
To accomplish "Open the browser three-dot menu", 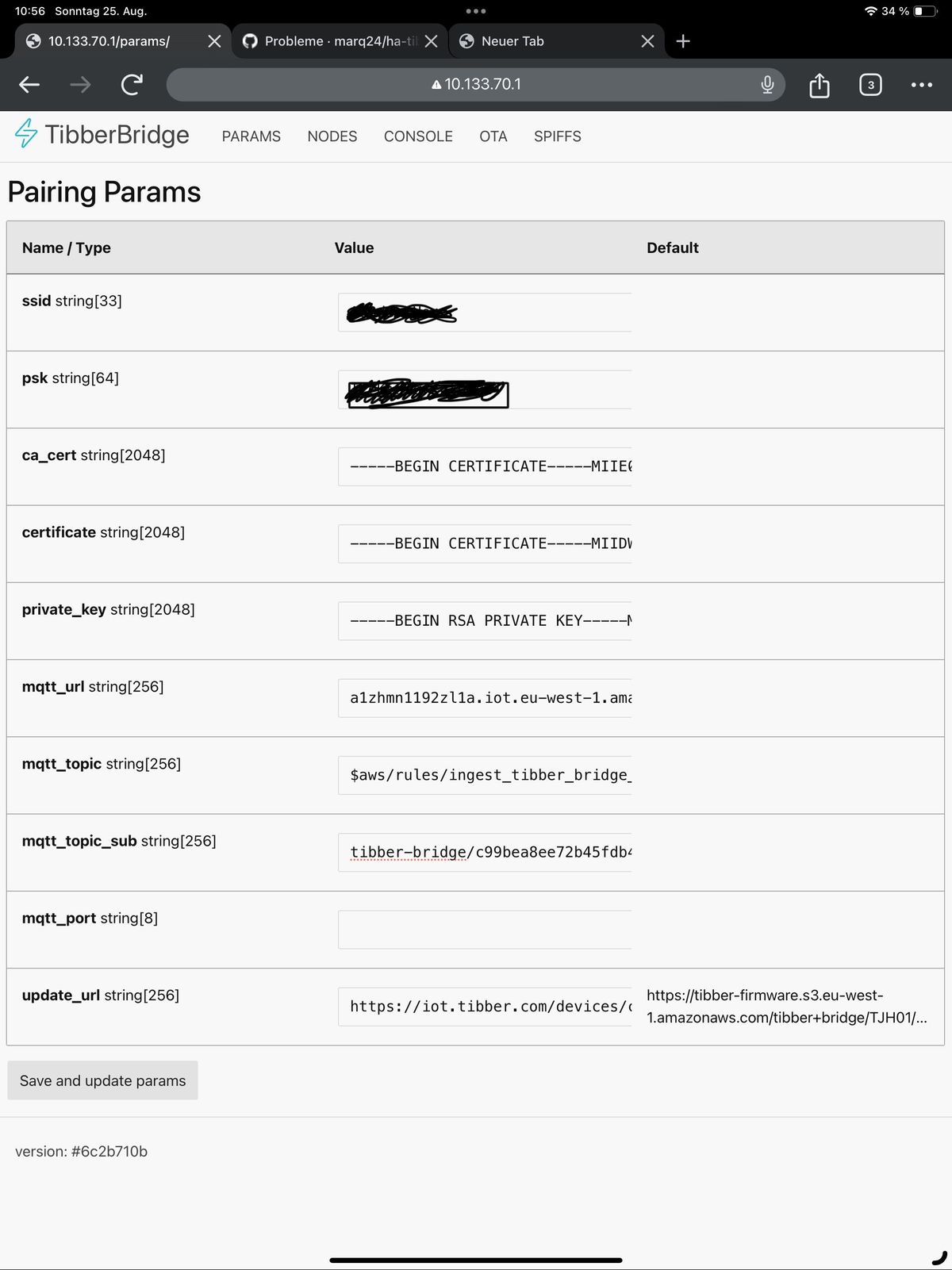I will (921, 85).
